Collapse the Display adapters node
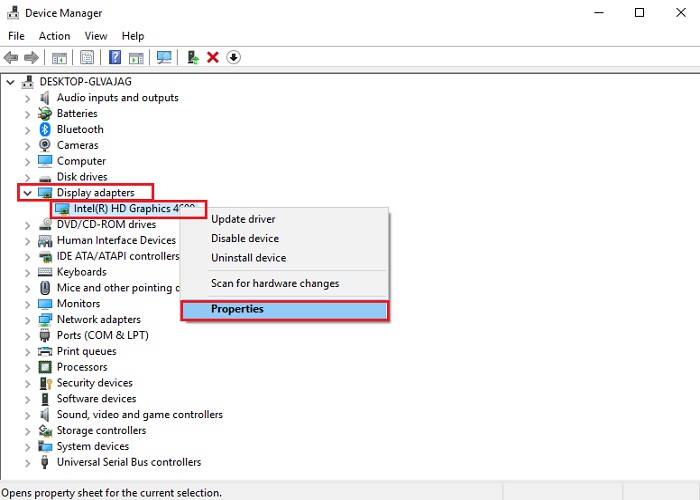Image resolution: width=700 pixels, height=500 pixels. pyautogui.click(x=28, y=193)
